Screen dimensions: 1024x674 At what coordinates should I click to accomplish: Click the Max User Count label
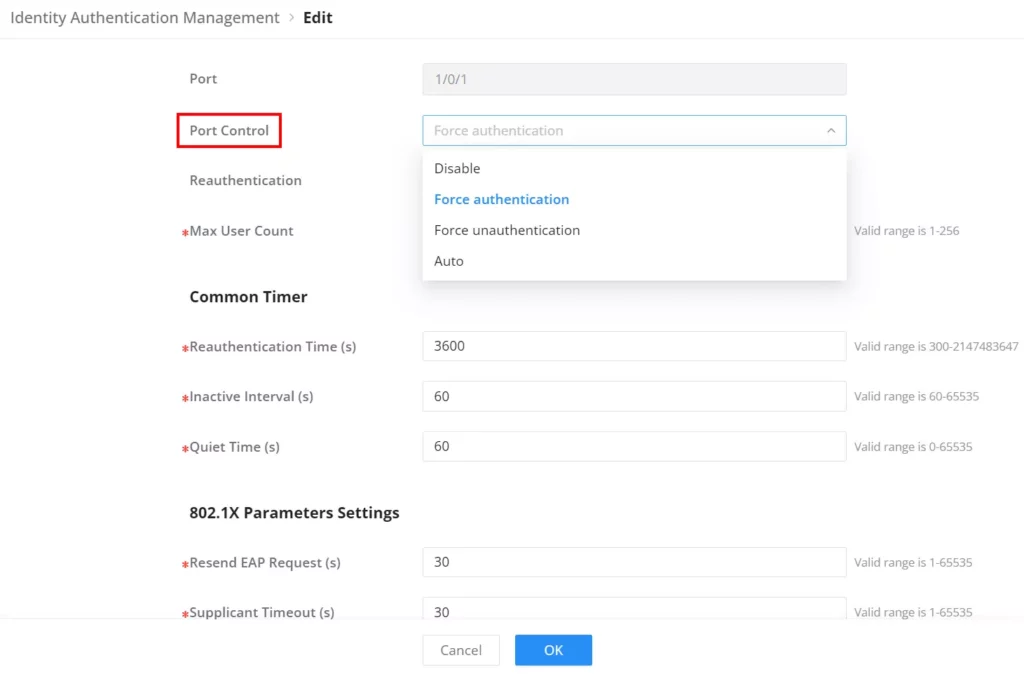point(241,231)
